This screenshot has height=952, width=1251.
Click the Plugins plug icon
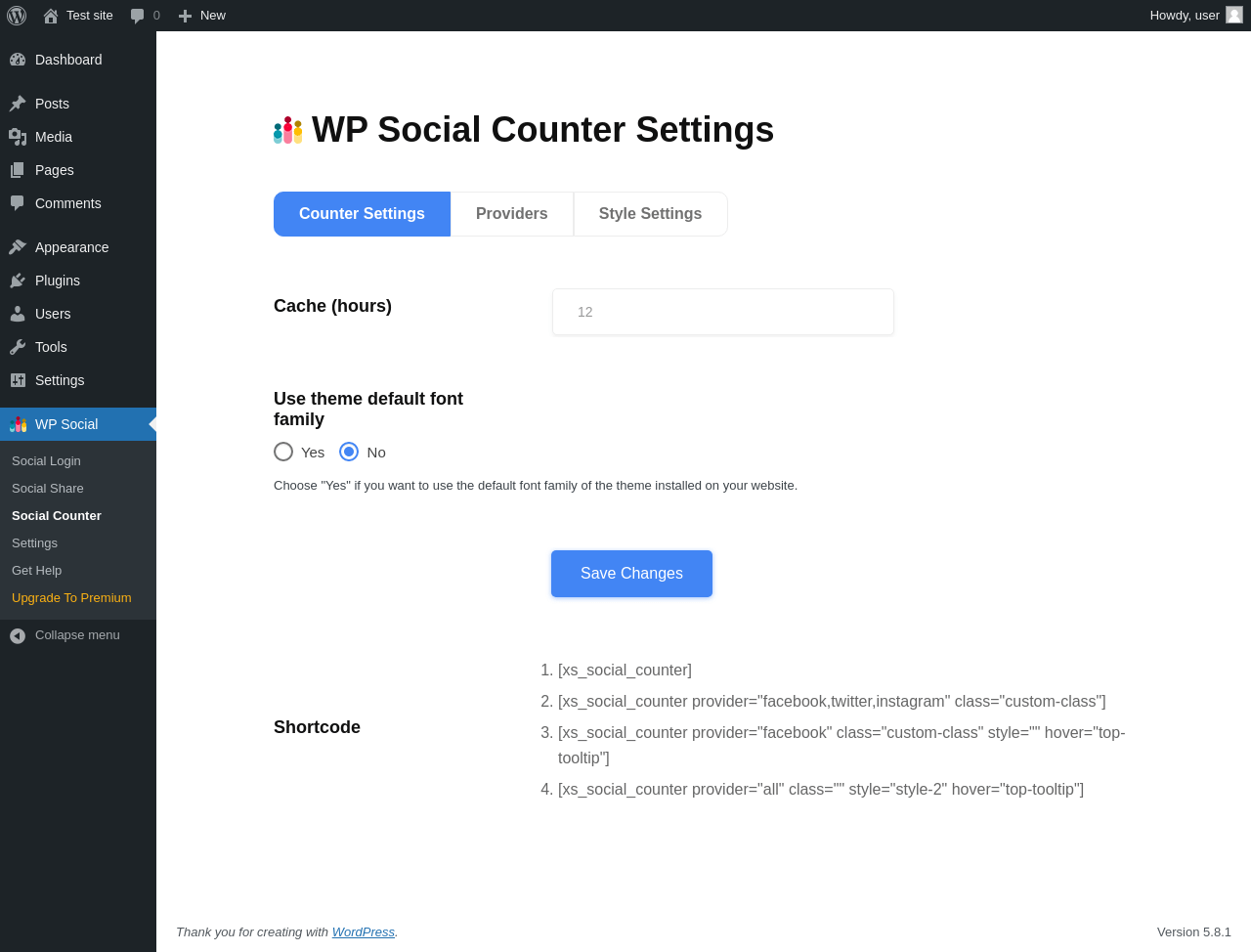[x=18, y=281]
